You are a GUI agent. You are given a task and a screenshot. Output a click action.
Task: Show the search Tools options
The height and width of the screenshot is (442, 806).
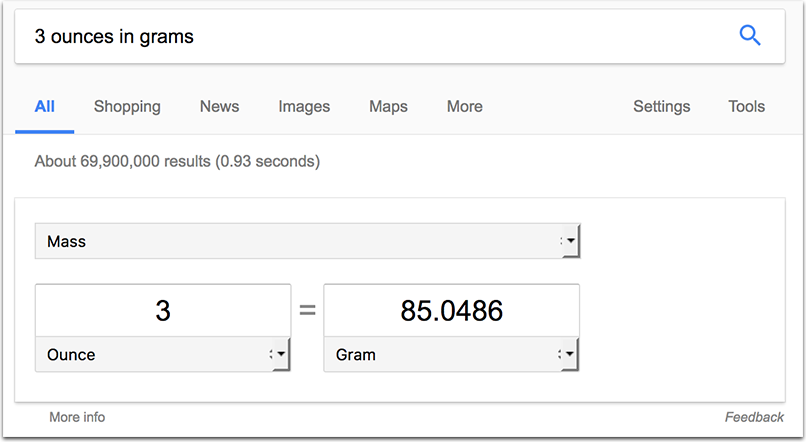click(746, 106)
